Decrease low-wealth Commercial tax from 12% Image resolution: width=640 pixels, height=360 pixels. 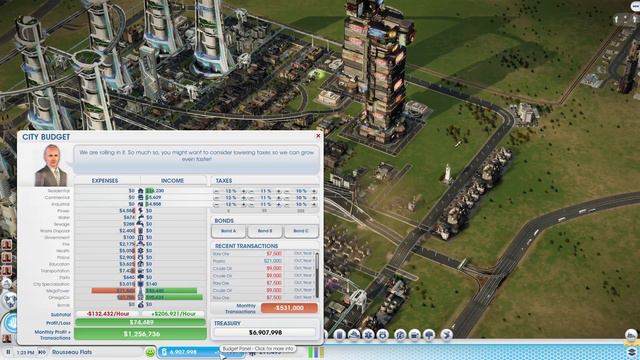(217, 198)
